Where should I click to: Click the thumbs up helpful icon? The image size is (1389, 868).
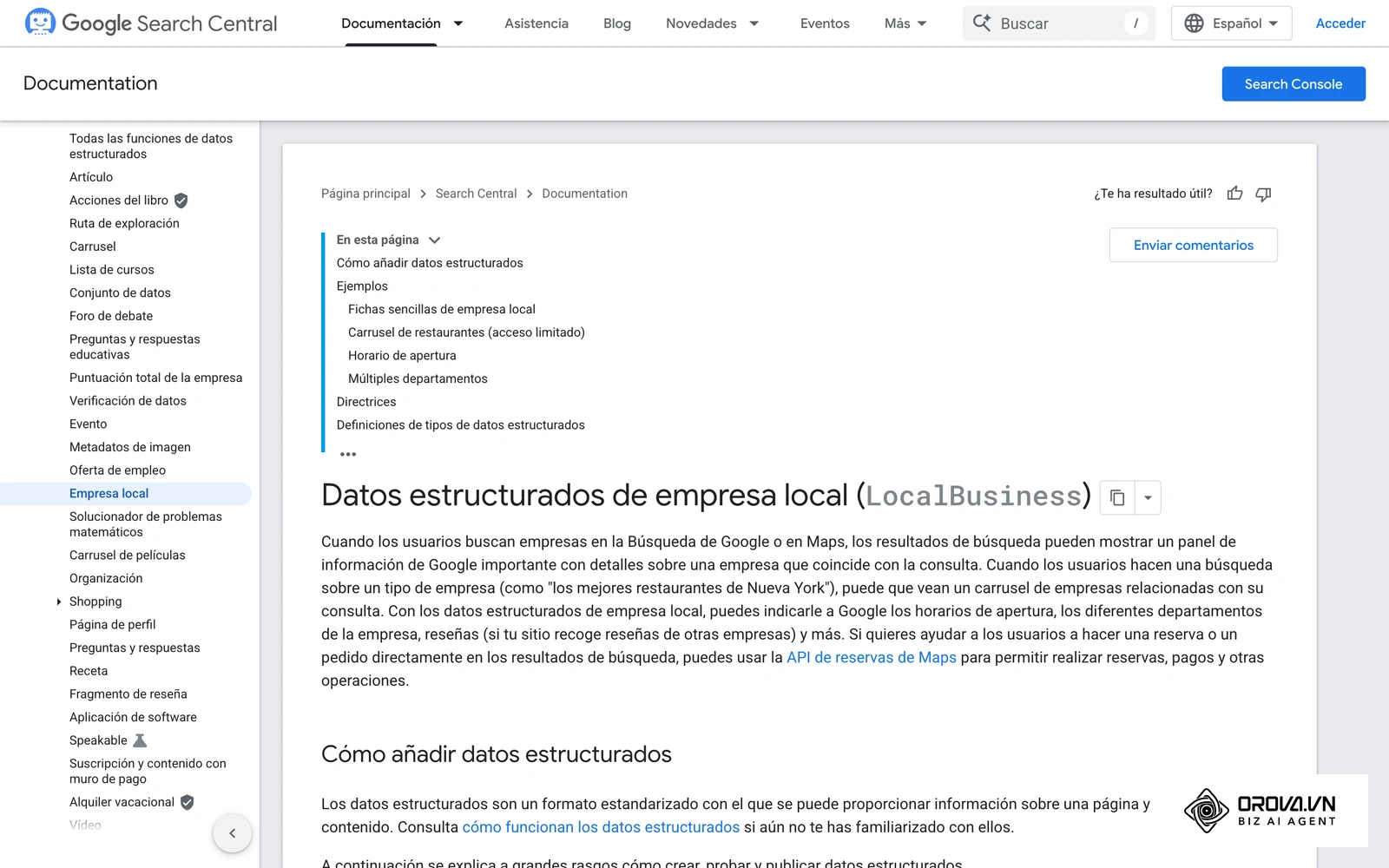coord(1234,194)
